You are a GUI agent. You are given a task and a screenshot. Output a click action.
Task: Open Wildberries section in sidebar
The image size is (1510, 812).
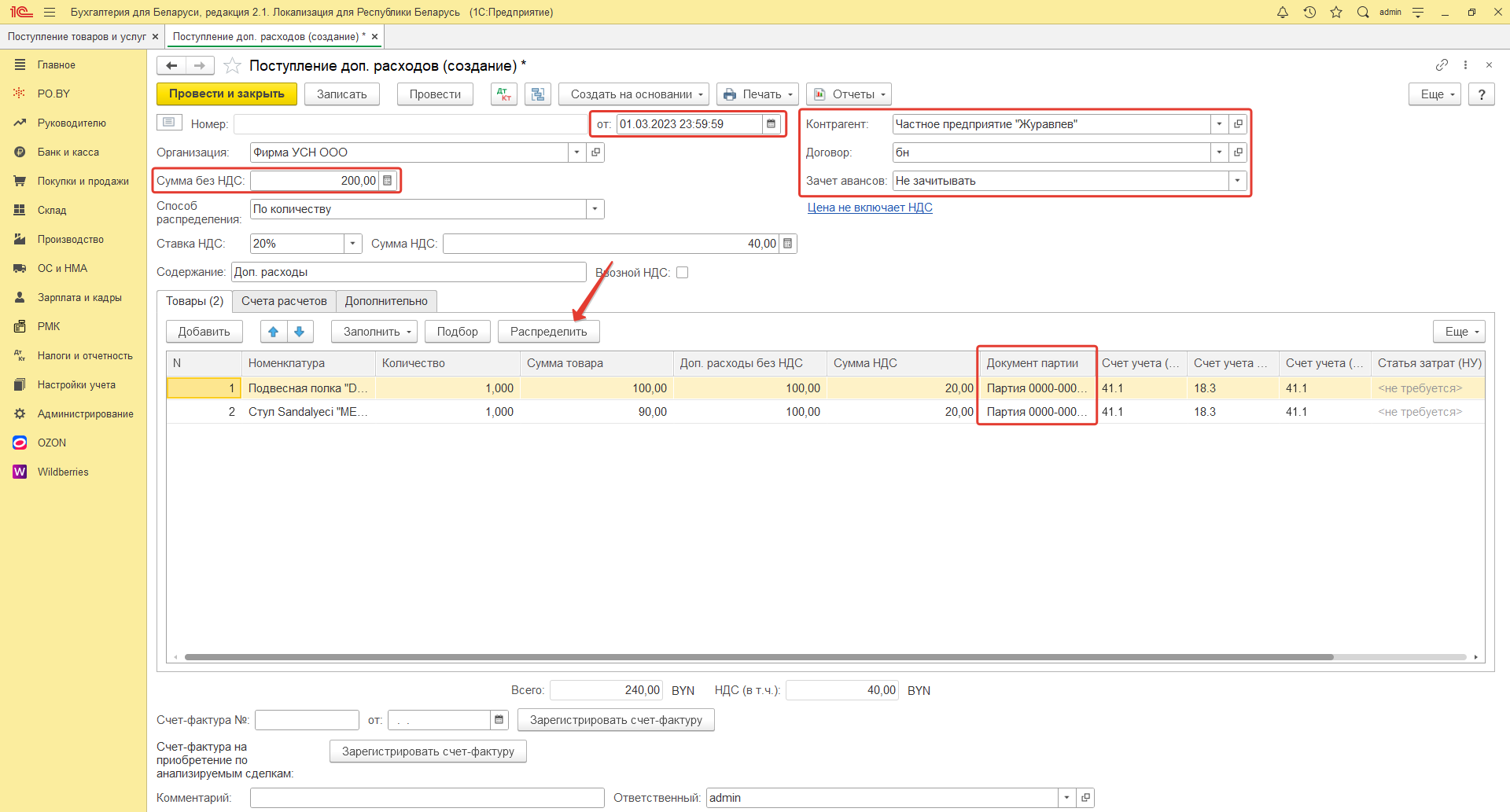[63, 472]
